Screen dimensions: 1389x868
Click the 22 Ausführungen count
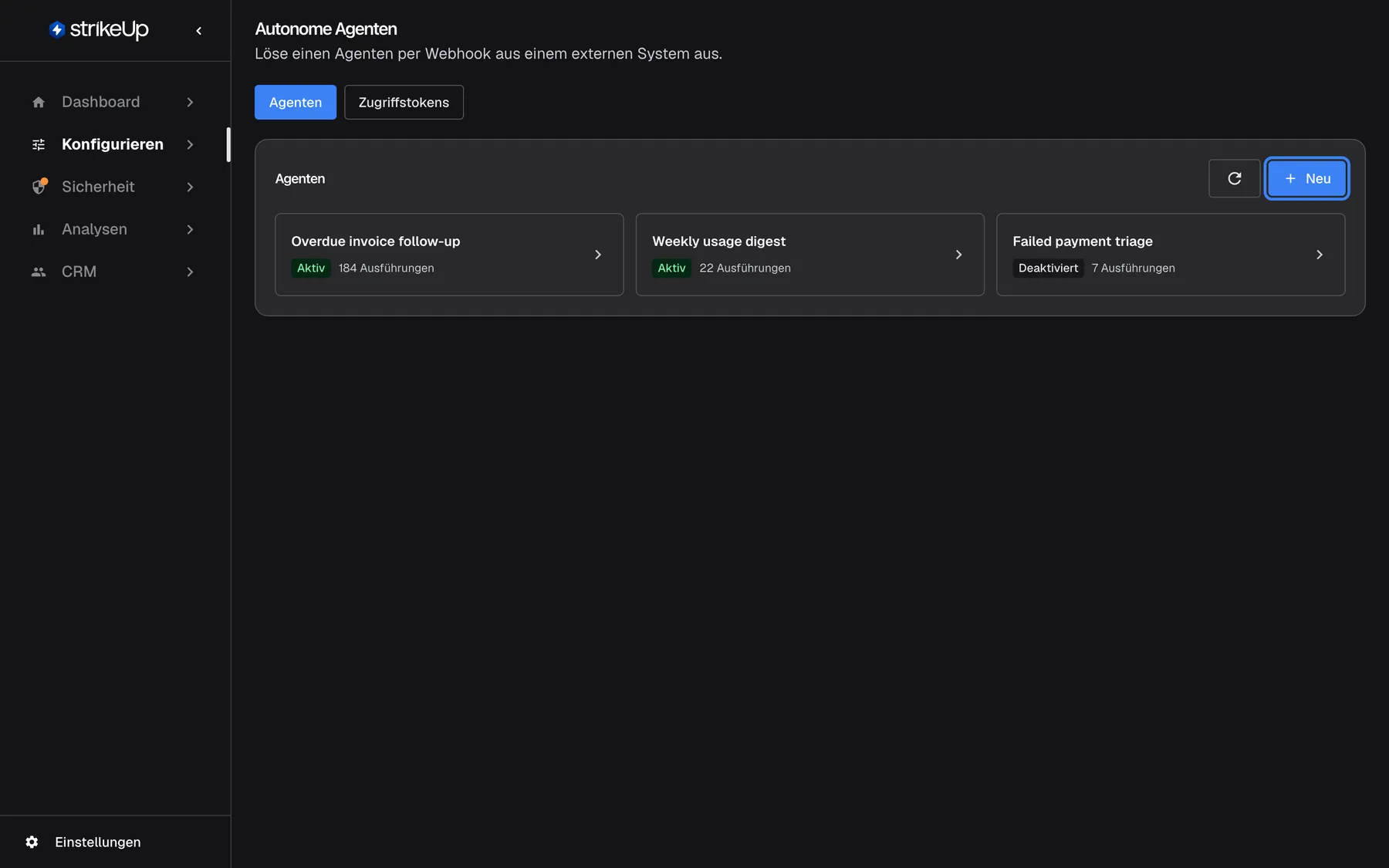point(745,268)
